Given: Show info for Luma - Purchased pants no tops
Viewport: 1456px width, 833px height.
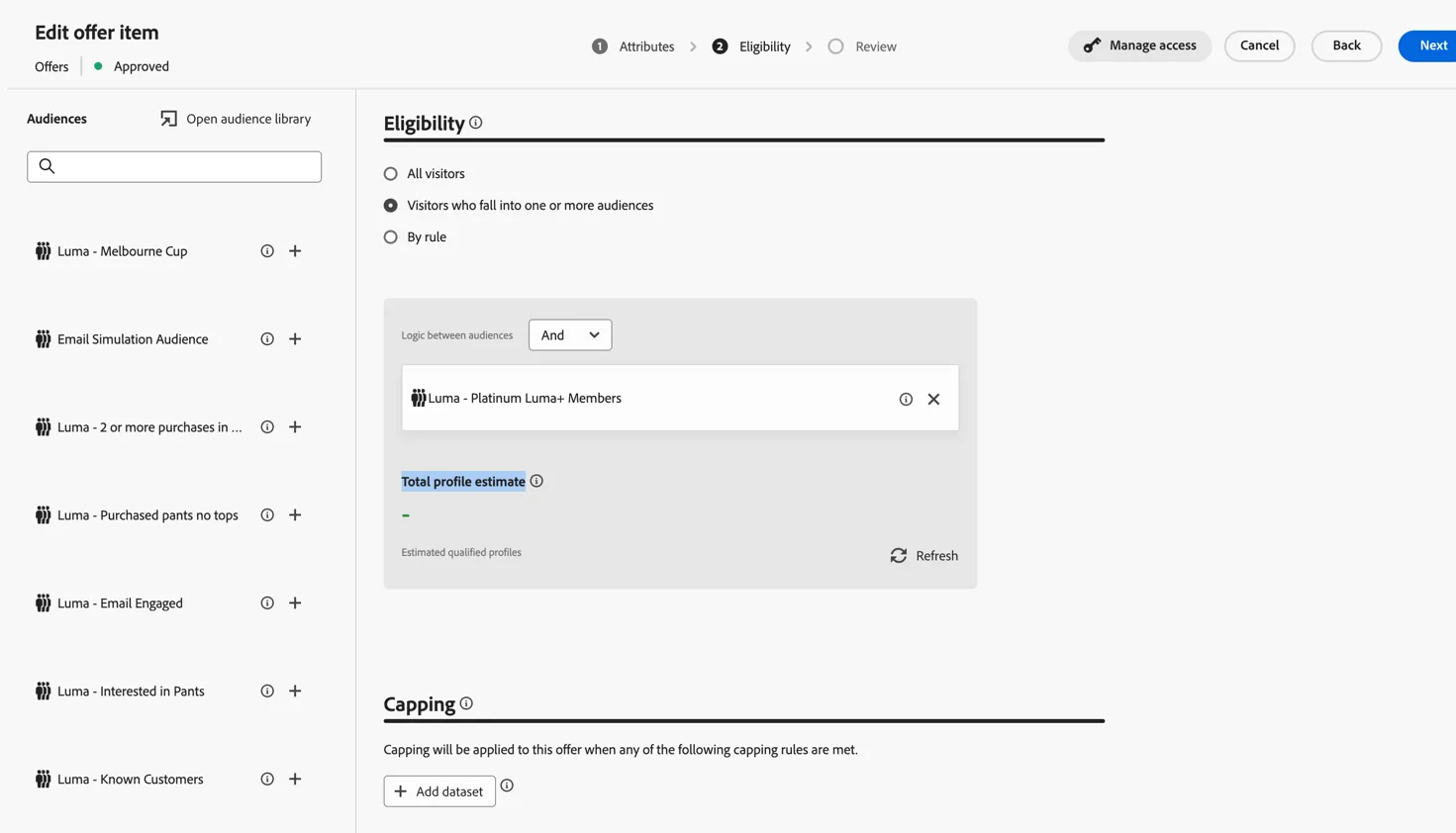Looking at the screenshot, I should [267, 515].
